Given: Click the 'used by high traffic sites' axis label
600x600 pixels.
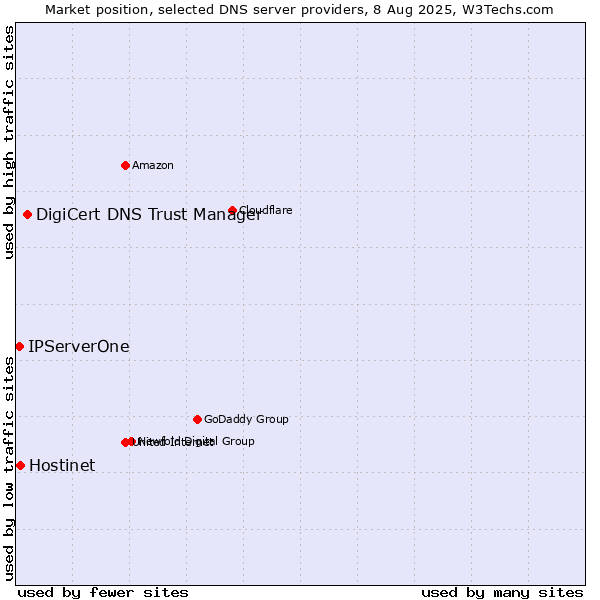Looking at the screenshot, I should (x=8, y=142).
